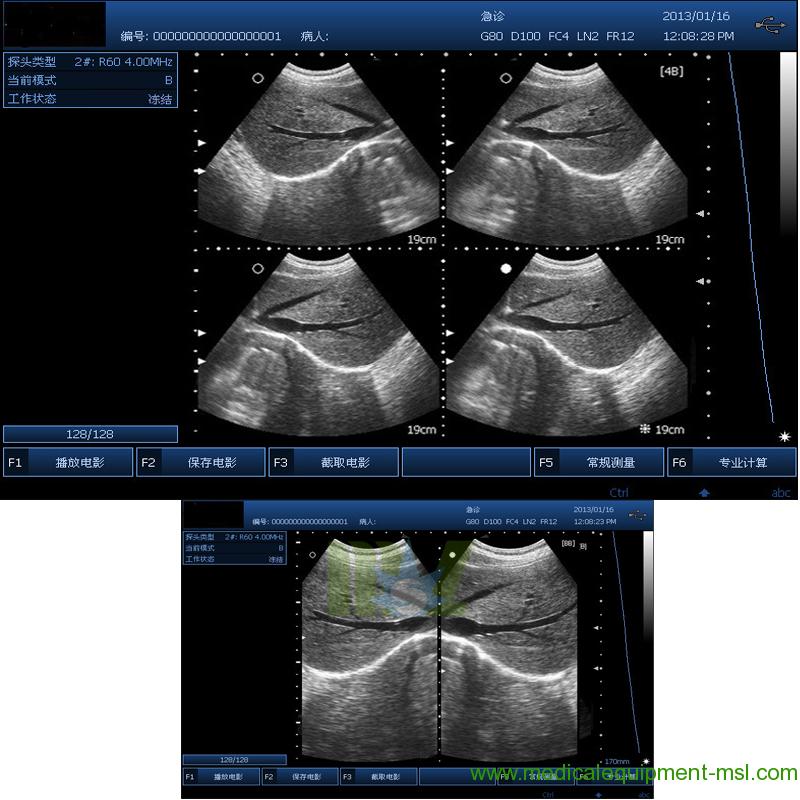Click the 128/128 cine loop progress bar
The height and width of the screenshot is (800, 800).
[90, 433]
